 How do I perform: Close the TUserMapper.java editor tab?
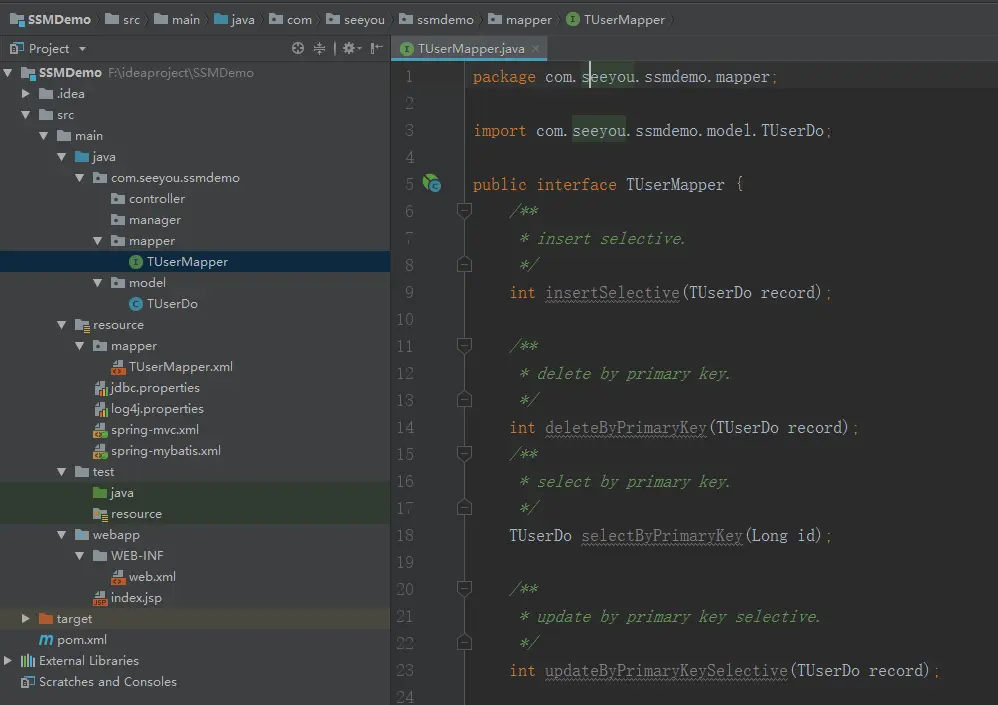(x=537, y=48)
